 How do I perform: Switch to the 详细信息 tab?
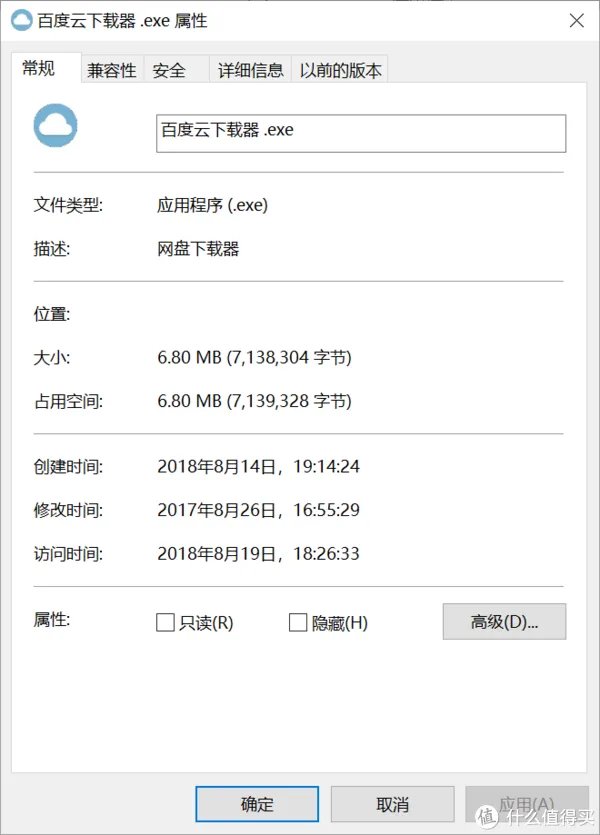point(250,70)
